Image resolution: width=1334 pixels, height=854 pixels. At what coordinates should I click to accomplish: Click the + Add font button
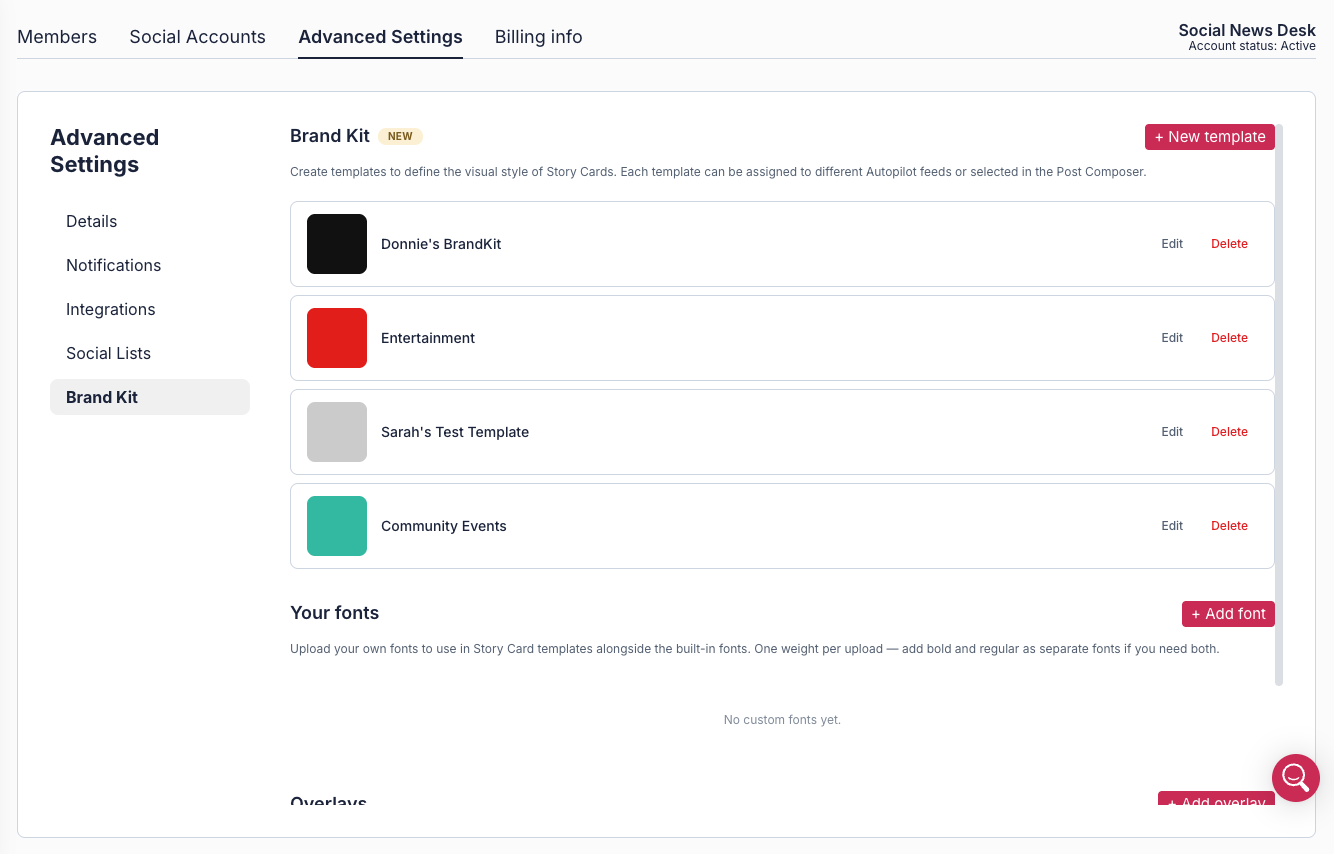click(1228, 614)
